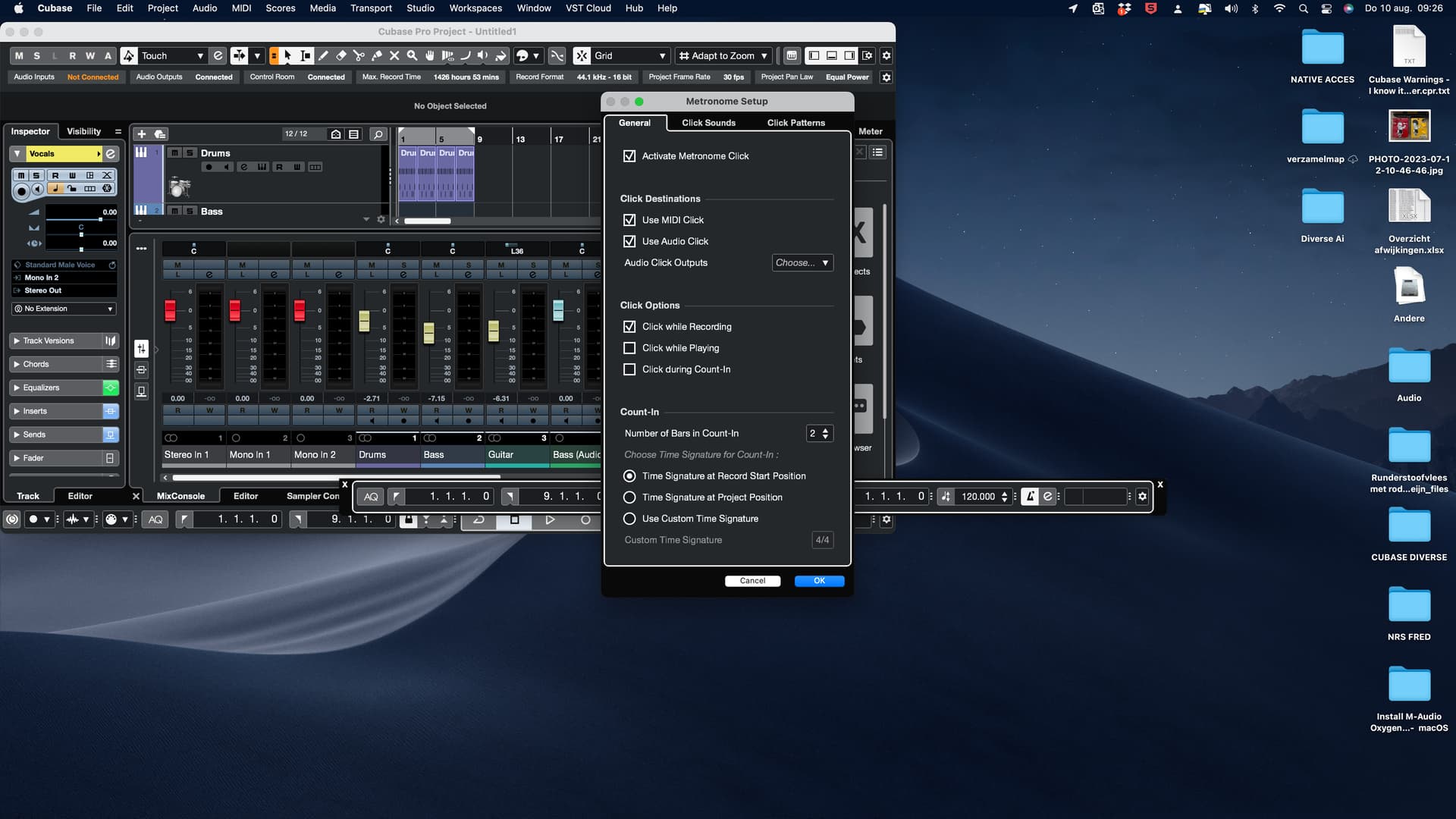Enable Click while Playing checkbox

[x=629, y=348]
